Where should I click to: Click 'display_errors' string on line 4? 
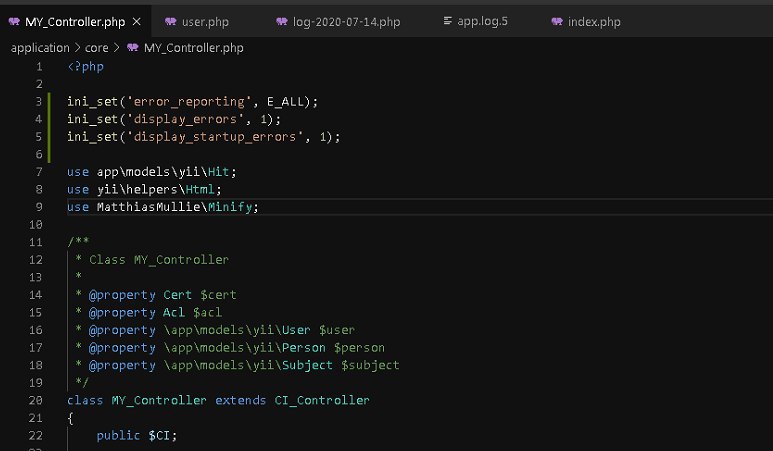coord(185,119)
